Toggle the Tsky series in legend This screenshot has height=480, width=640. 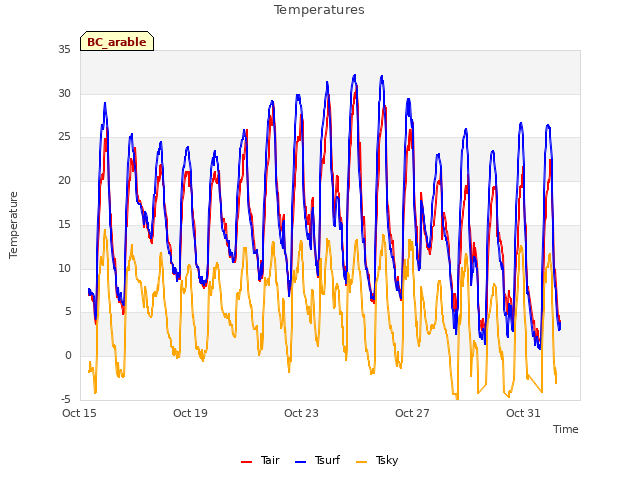point(377,460)
